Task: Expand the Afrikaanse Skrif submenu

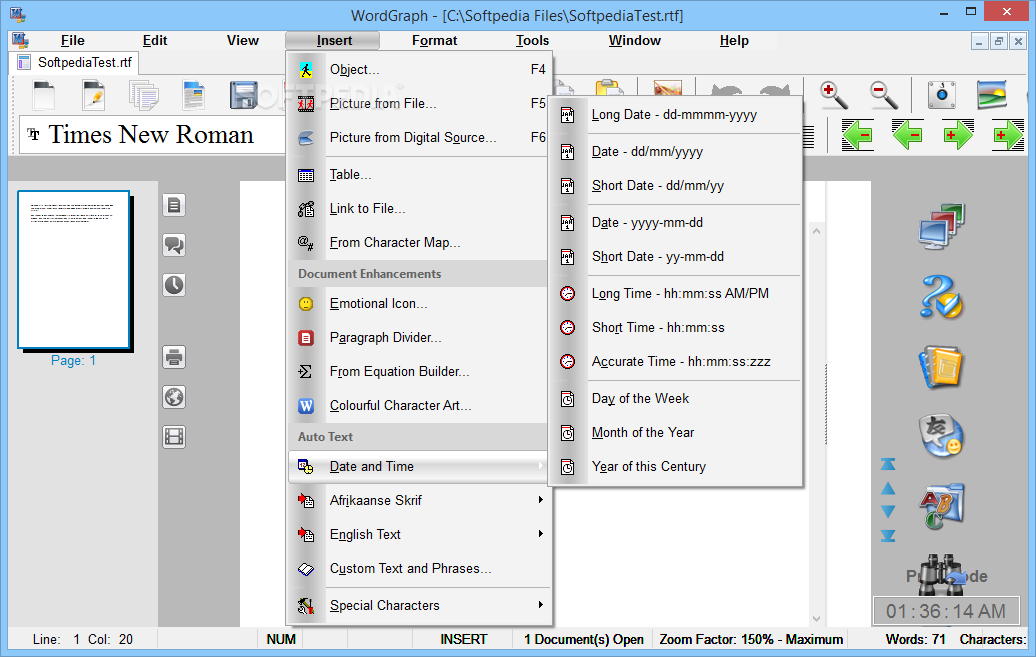Action: tap(420, 500)
